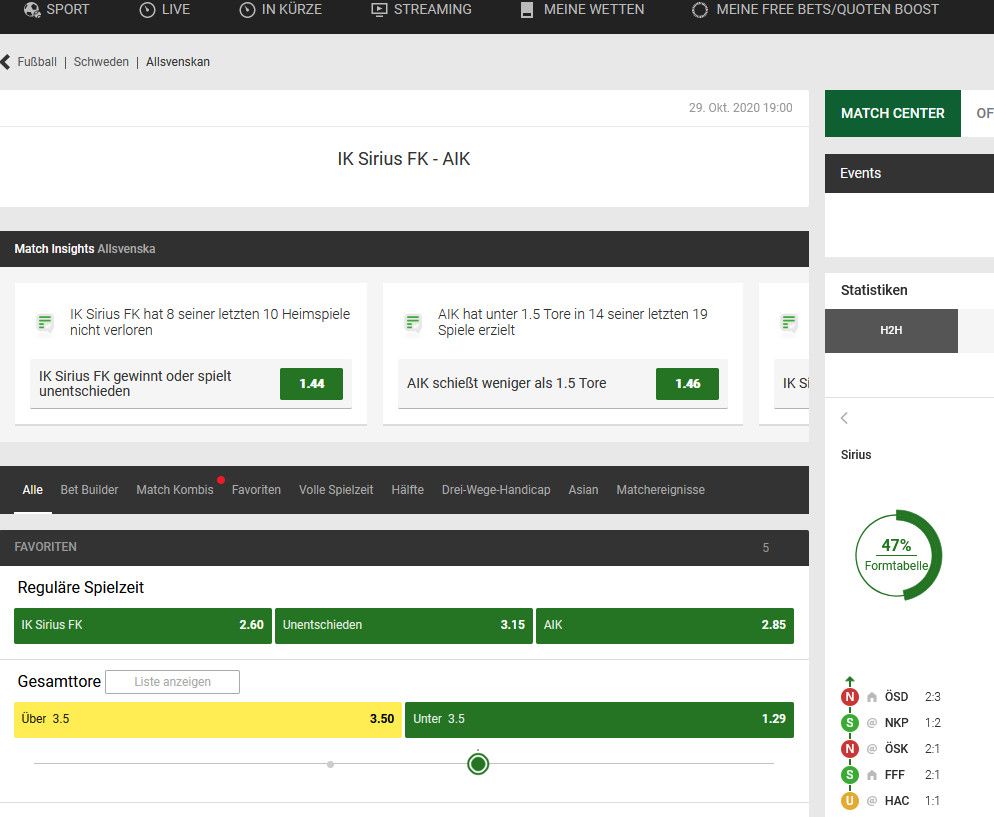Click the home icon beside FFF
The image size is (994, 817).
tap(872, 775)
